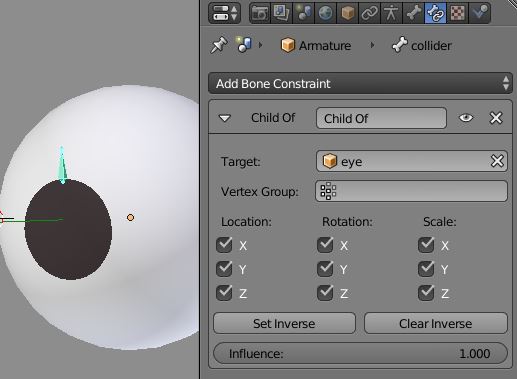517x379 pixels.
Task: Toggle Location X checkbox
Action: [x=224, y=245]
